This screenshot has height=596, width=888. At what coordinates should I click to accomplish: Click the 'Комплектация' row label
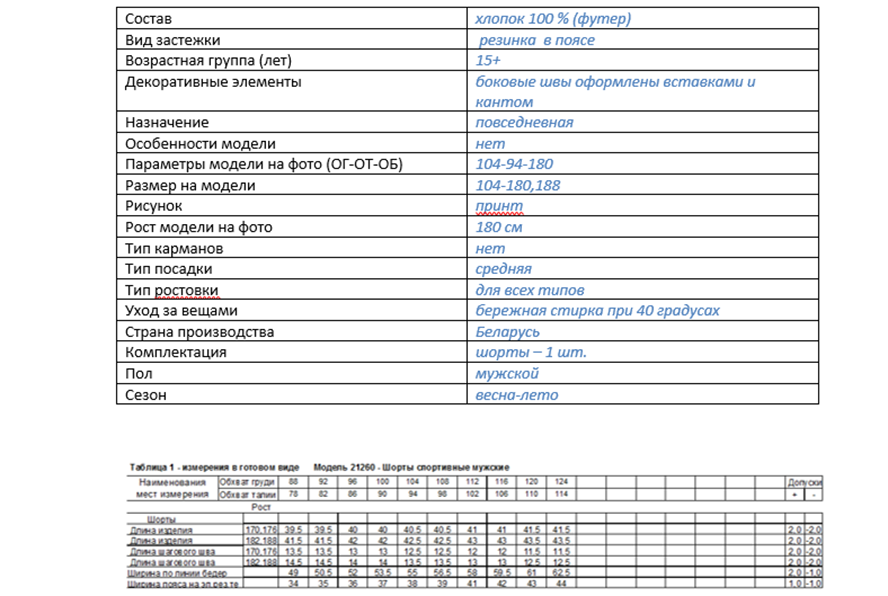(176, 352)
